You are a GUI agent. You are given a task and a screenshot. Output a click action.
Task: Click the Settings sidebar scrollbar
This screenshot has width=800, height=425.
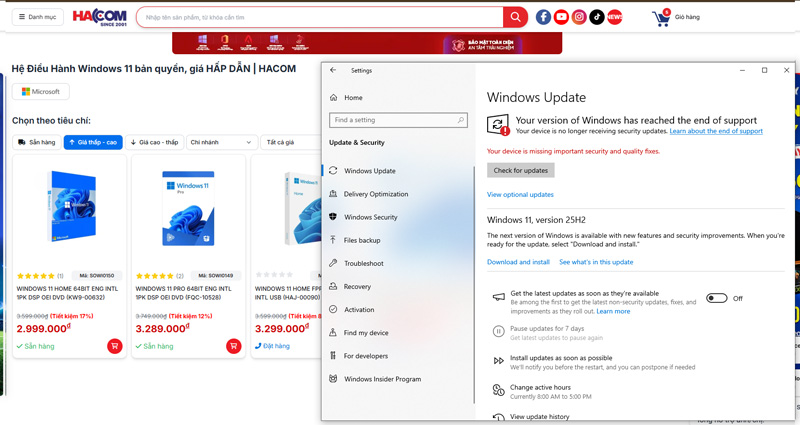473,286
